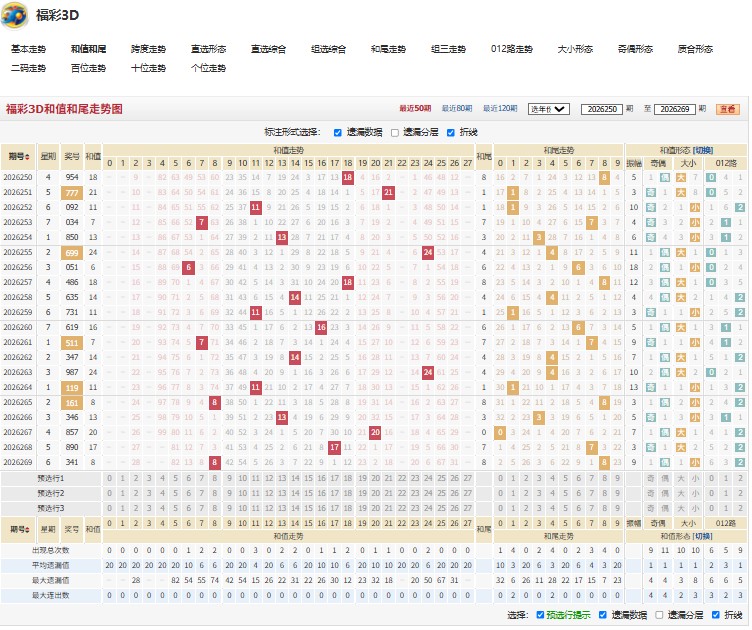The height and width of the screenshot is (630, 752).
Task: Toggle top 遗漏分层 checkbox
Action: pyautogui.click(x=395, y=133)
